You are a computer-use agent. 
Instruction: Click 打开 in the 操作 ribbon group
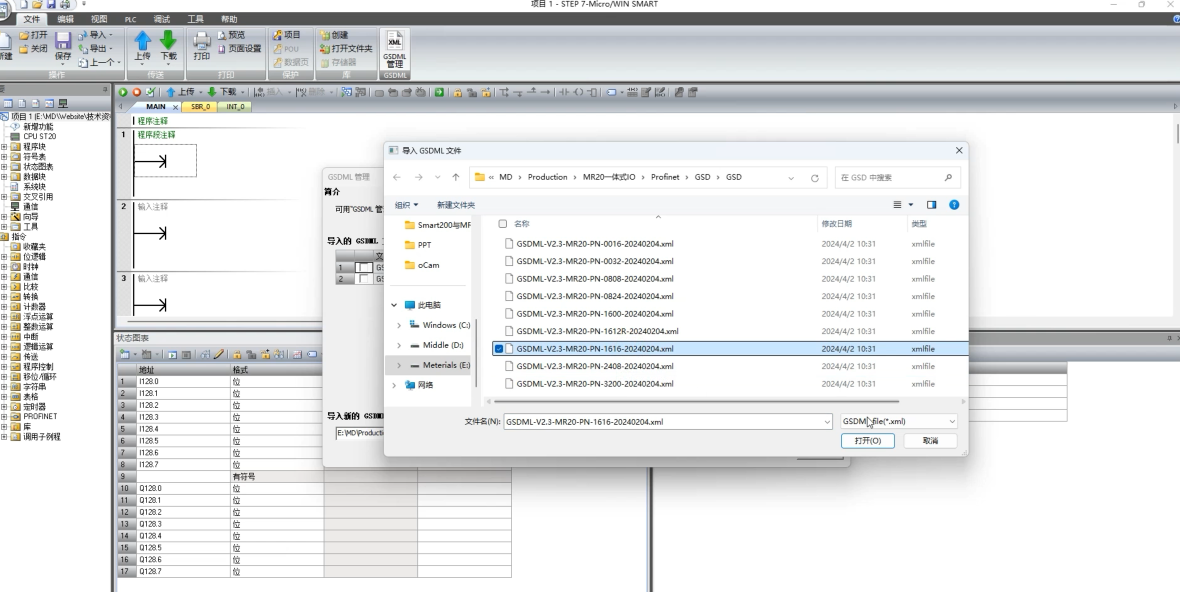[33, 35]
